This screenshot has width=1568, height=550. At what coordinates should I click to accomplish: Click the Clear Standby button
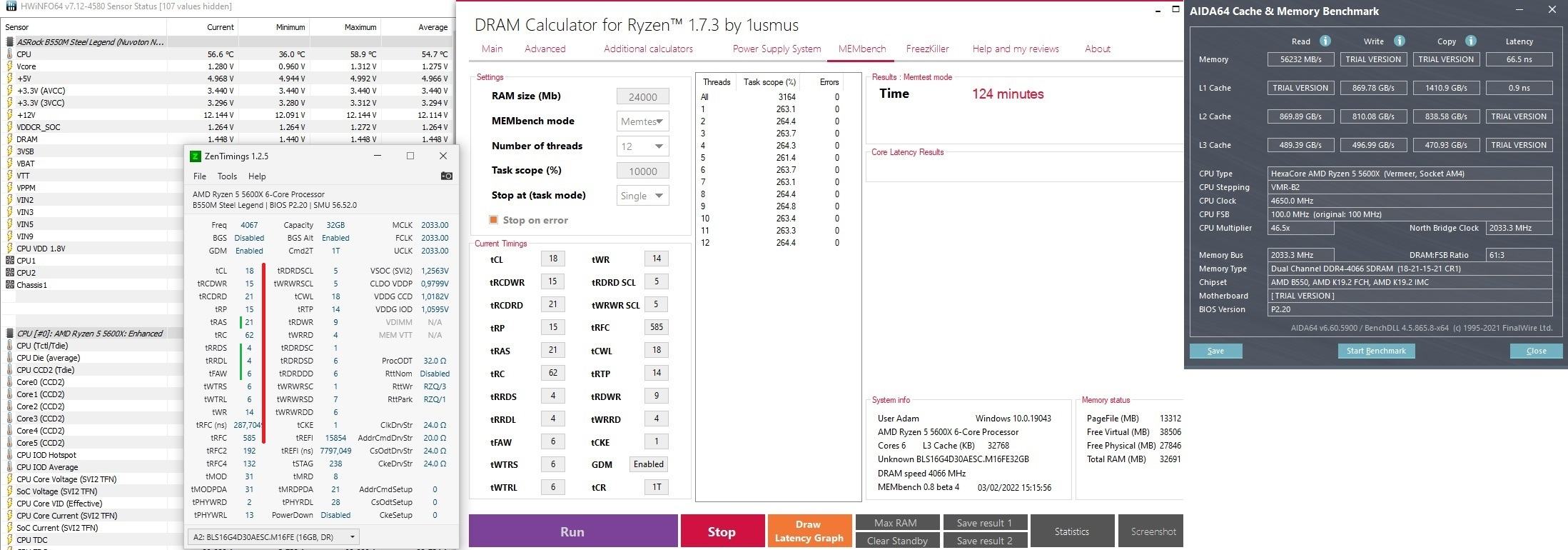pos(897,541)
